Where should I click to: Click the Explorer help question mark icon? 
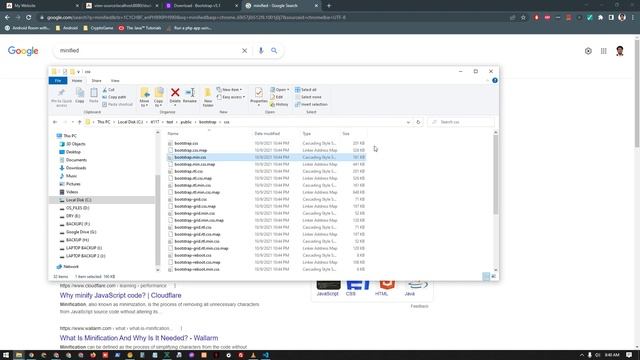pos(495,80)
